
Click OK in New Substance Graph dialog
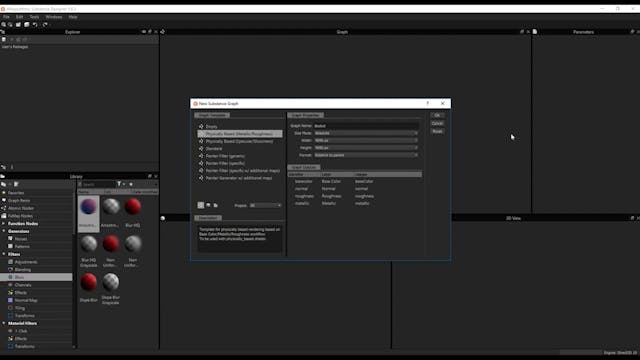(437, 116)
